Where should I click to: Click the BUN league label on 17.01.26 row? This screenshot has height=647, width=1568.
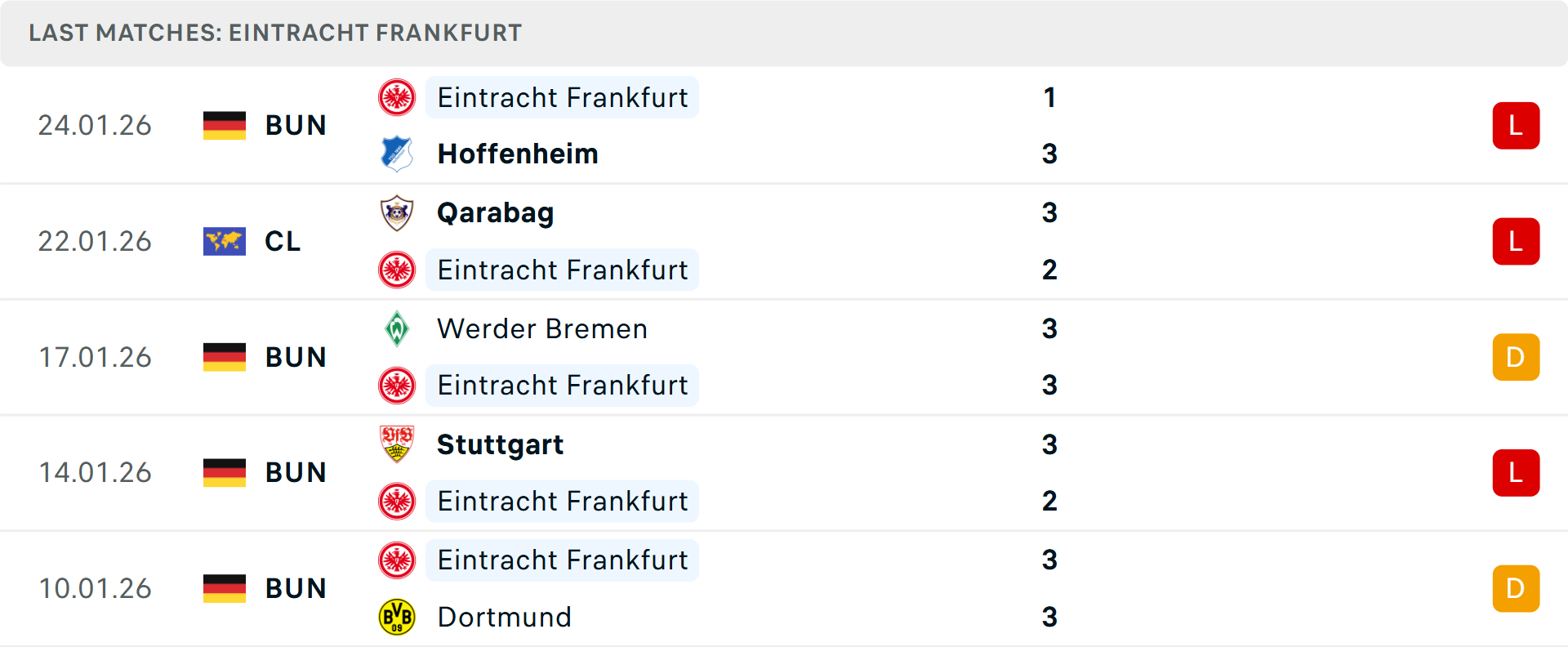[x=296, y=357]
